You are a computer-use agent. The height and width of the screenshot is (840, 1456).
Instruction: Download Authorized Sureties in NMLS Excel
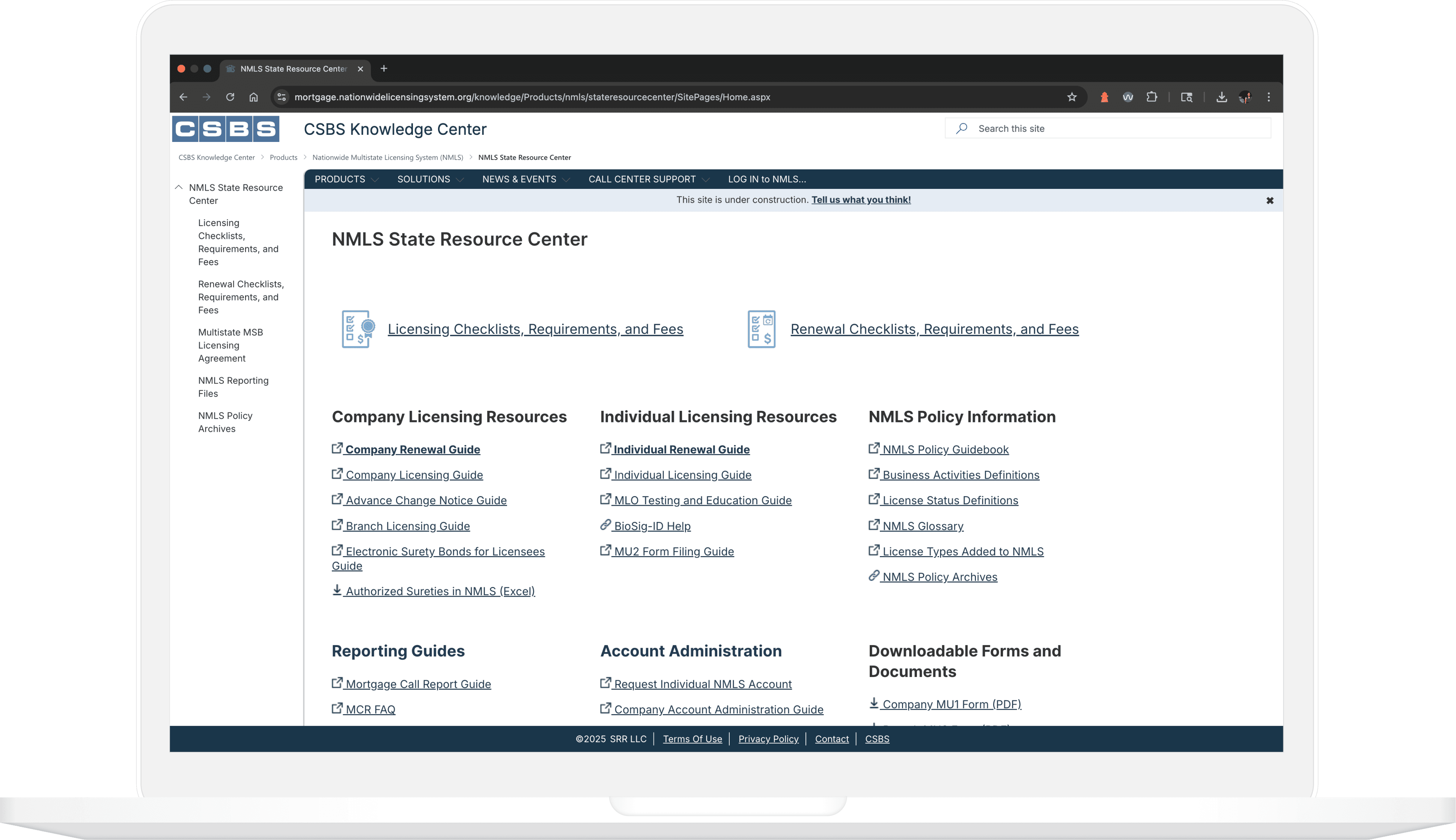pyautogui.click(x=440, y=591)
